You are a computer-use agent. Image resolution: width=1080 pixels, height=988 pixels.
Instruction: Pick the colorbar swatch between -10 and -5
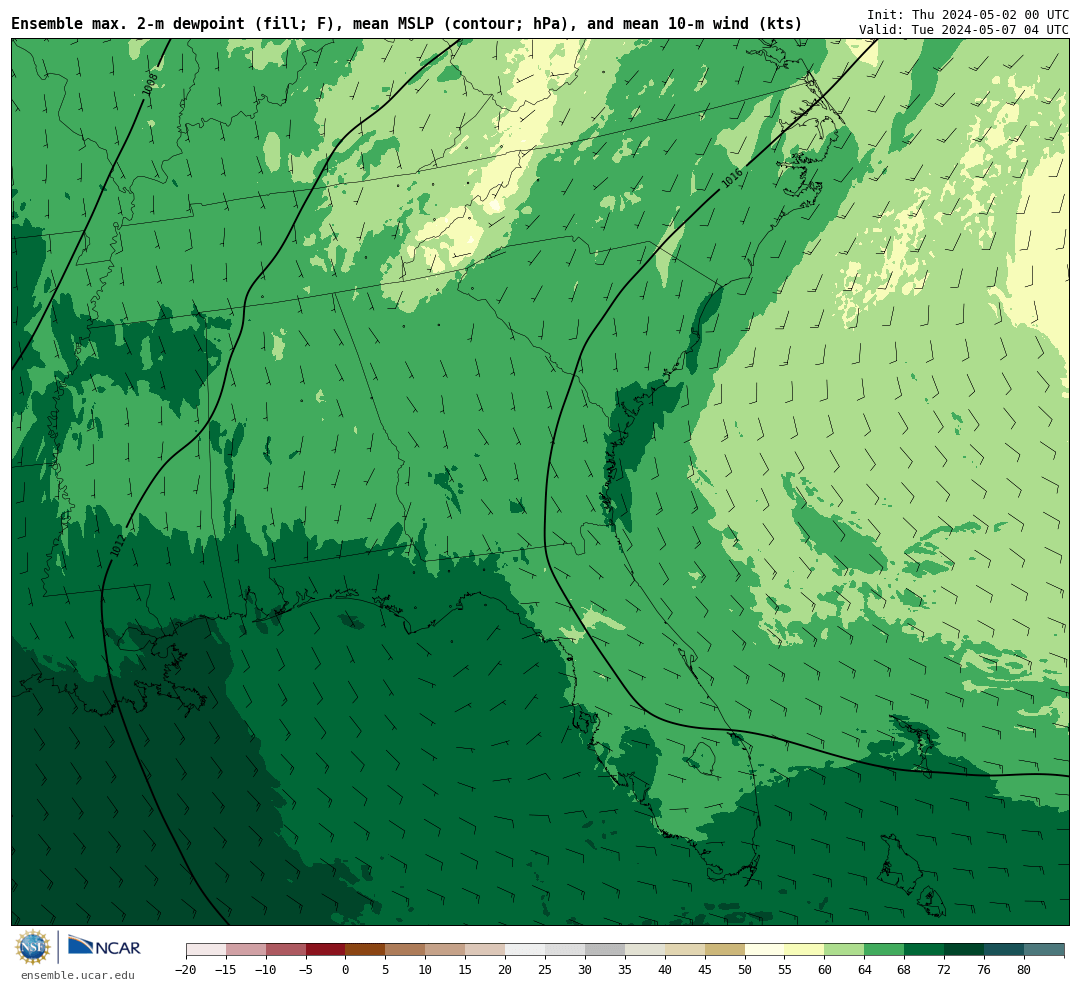coord(286,950)
